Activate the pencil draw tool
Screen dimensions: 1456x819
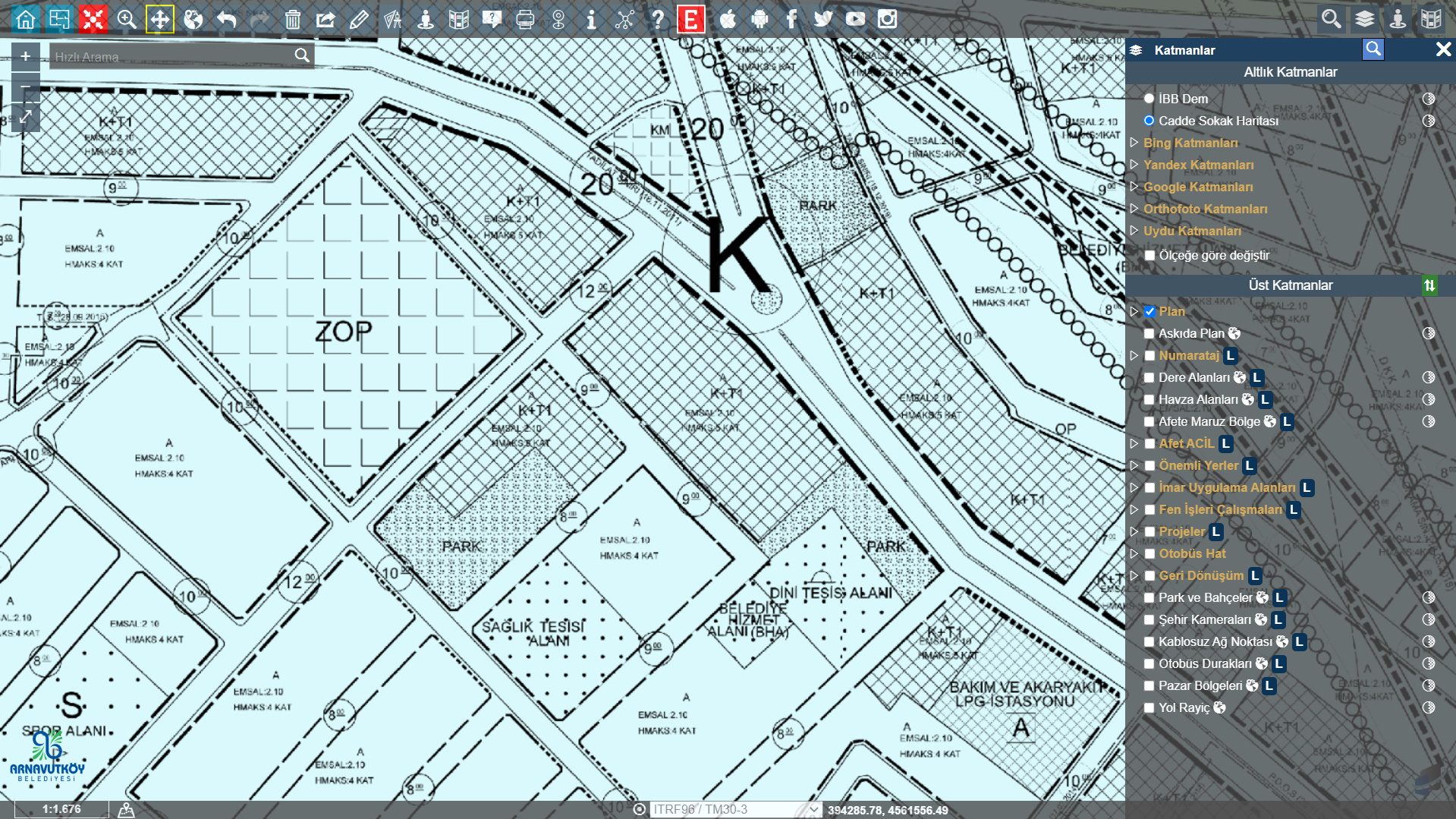point(359,19)
